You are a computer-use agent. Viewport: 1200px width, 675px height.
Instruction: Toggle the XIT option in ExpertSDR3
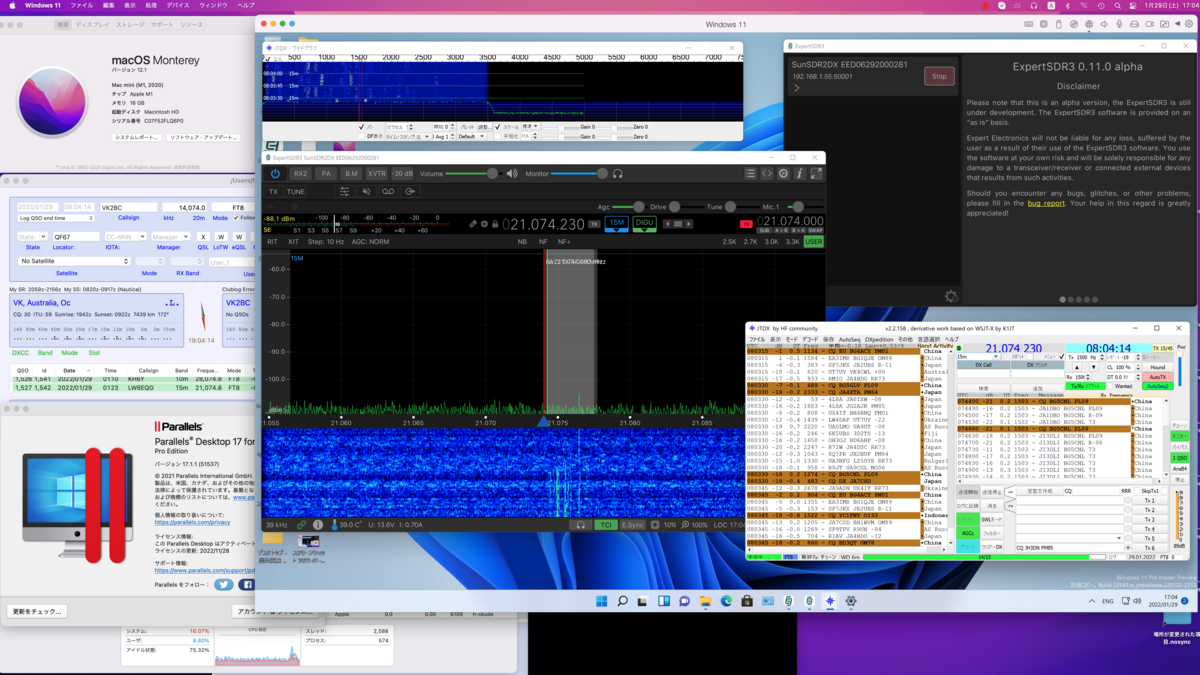(293, 242)
